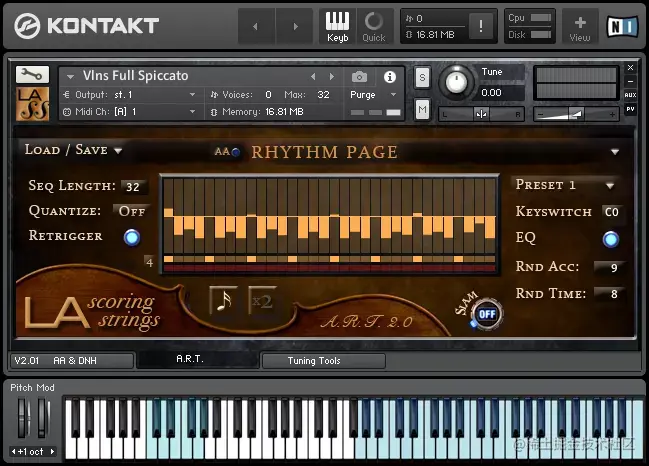Select the V2.01 AA & DNH tab
Screen dimensions: 649x466
click(72, 360)
